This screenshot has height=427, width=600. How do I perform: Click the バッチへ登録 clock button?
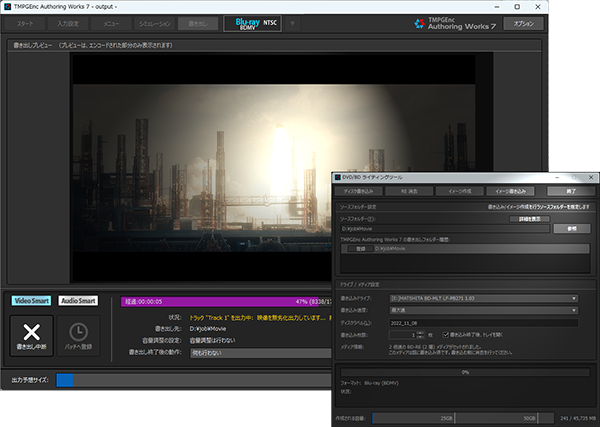(x=78, y=336)
